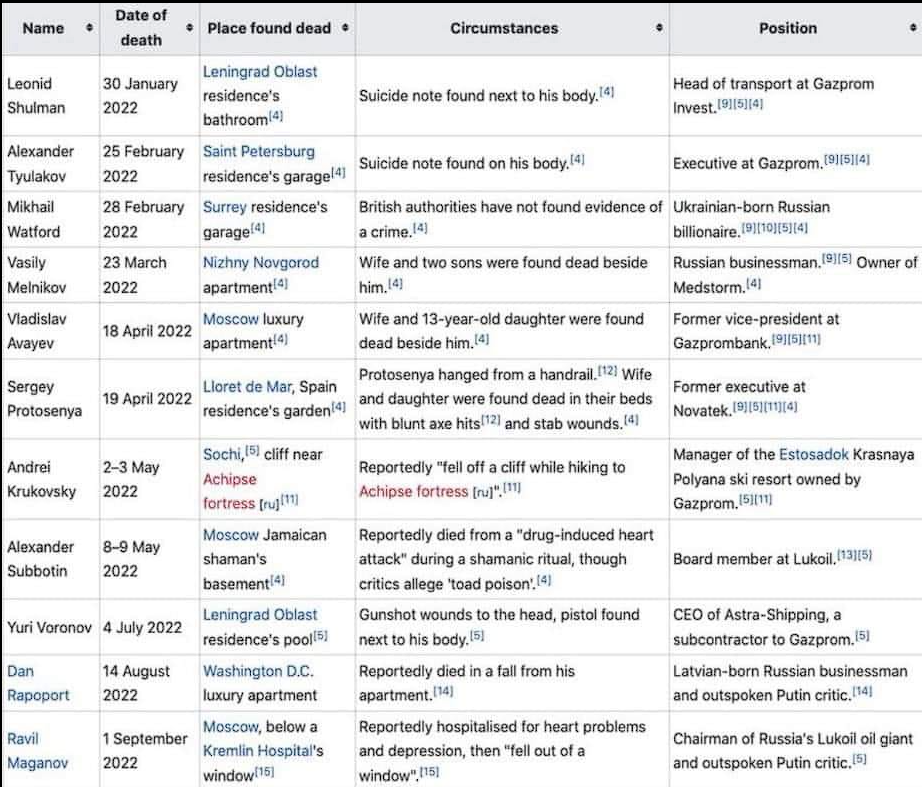Sort table by Name column arrows
The width and height of the screenshot is (922, 787).
click(x=89, y=28)
